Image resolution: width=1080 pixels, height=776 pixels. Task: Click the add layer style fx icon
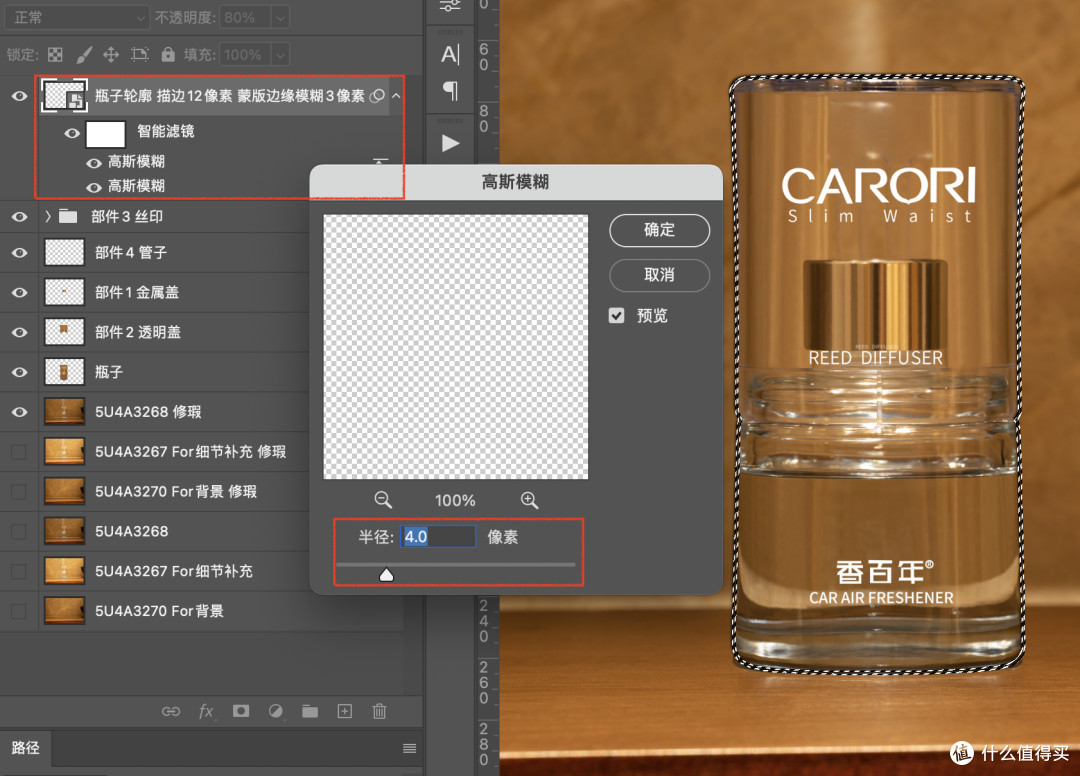206,711
